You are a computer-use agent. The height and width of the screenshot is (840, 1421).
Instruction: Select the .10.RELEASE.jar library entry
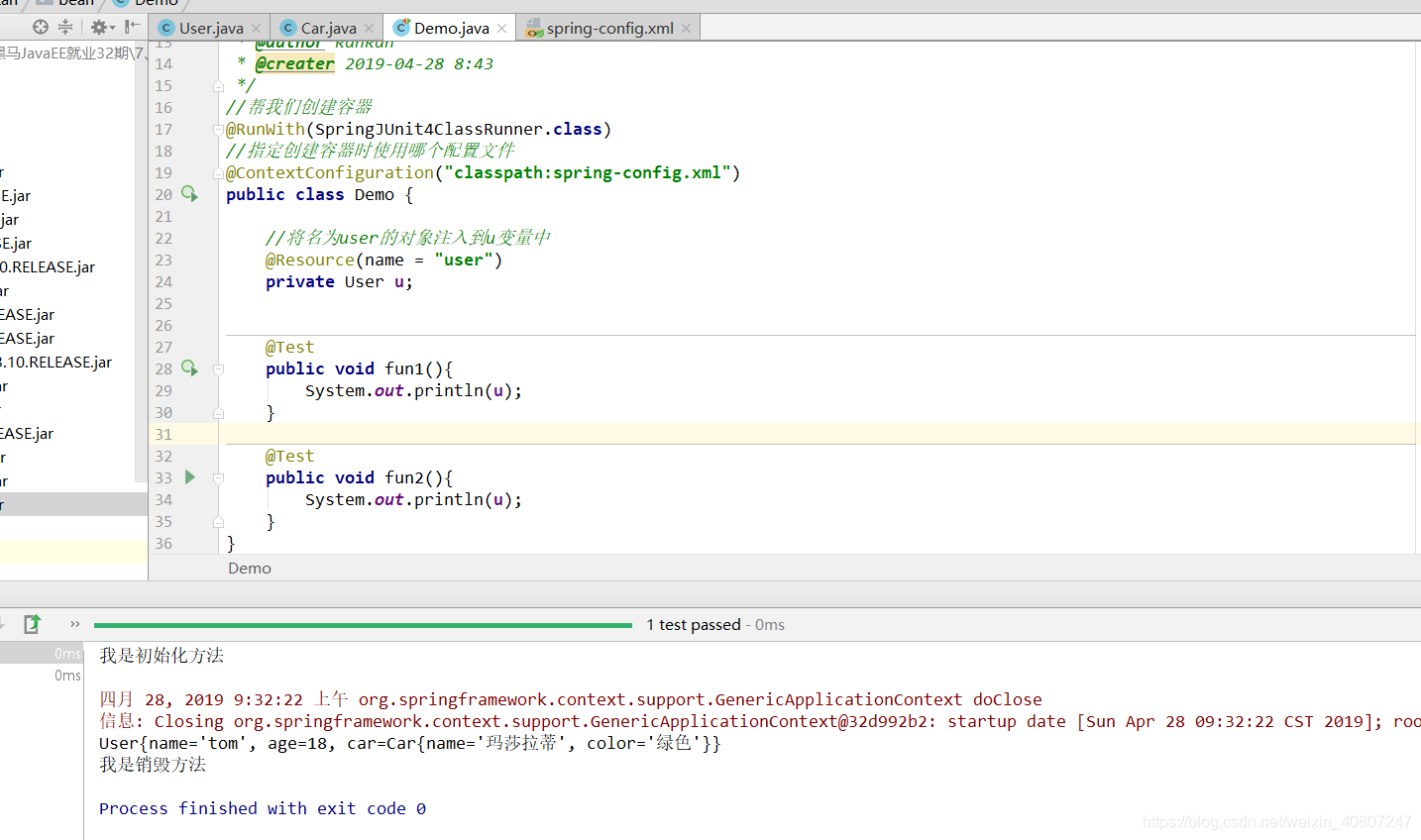point(55,363)
